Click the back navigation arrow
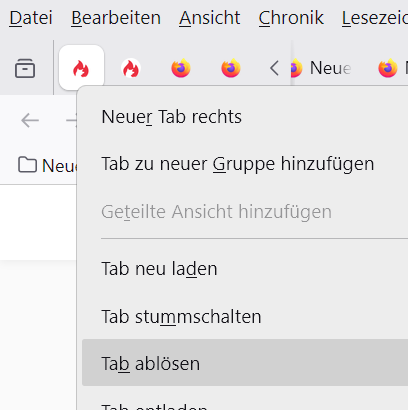408x410 pixels. coord(30,120)
